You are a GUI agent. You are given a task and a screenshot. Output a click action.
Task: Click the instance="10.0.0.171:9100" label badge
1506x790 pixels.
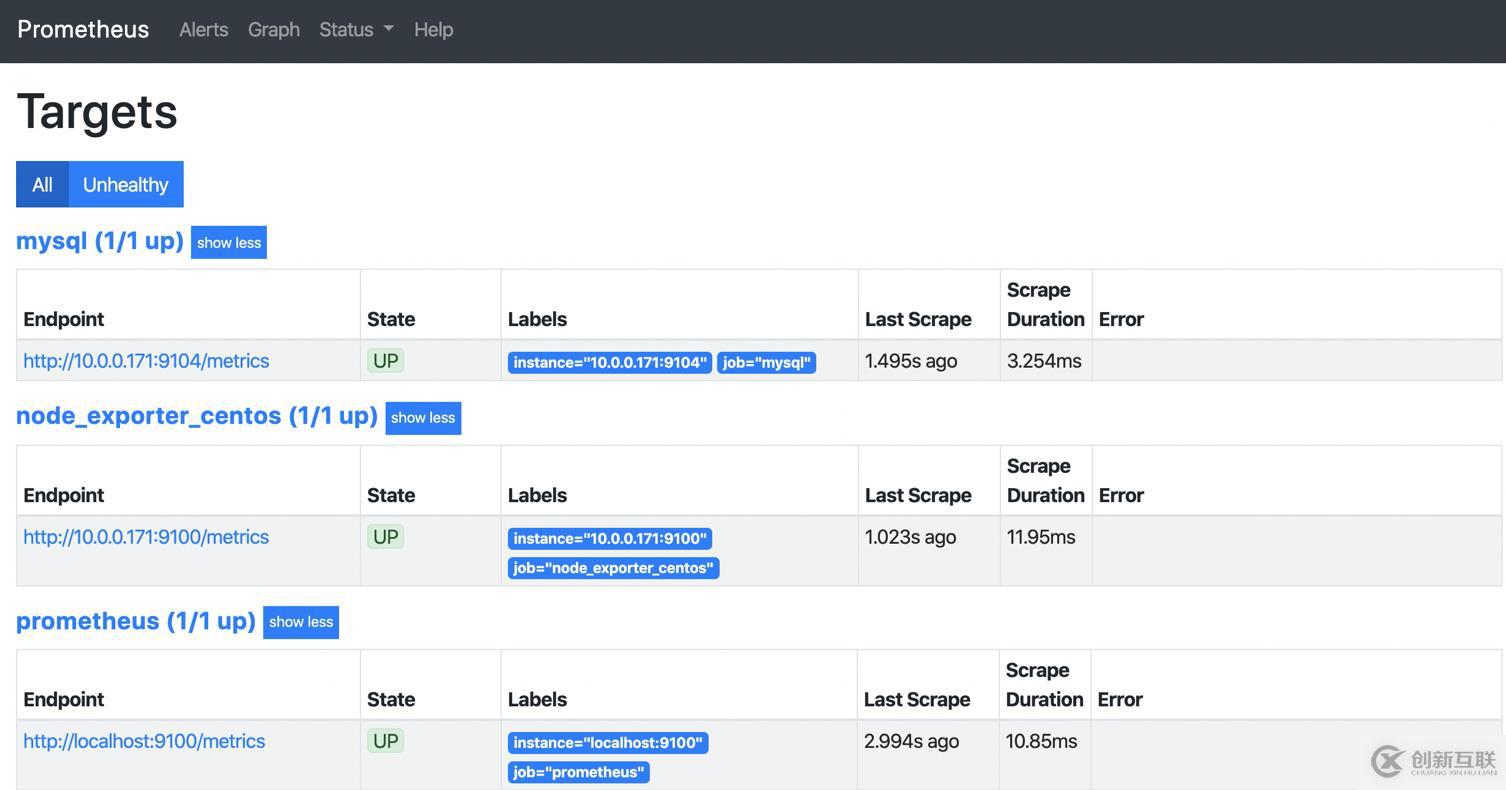[610, 538]
